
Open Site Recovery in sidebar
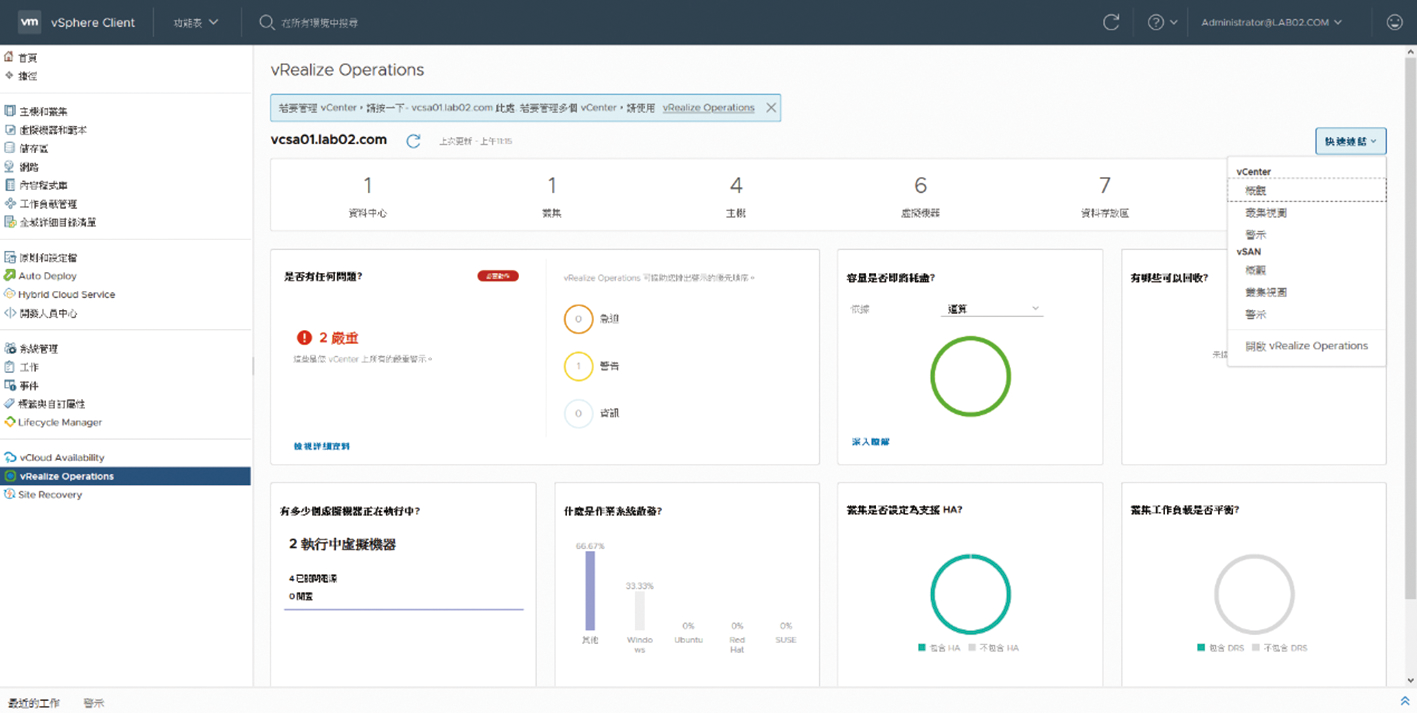(43, 495)
